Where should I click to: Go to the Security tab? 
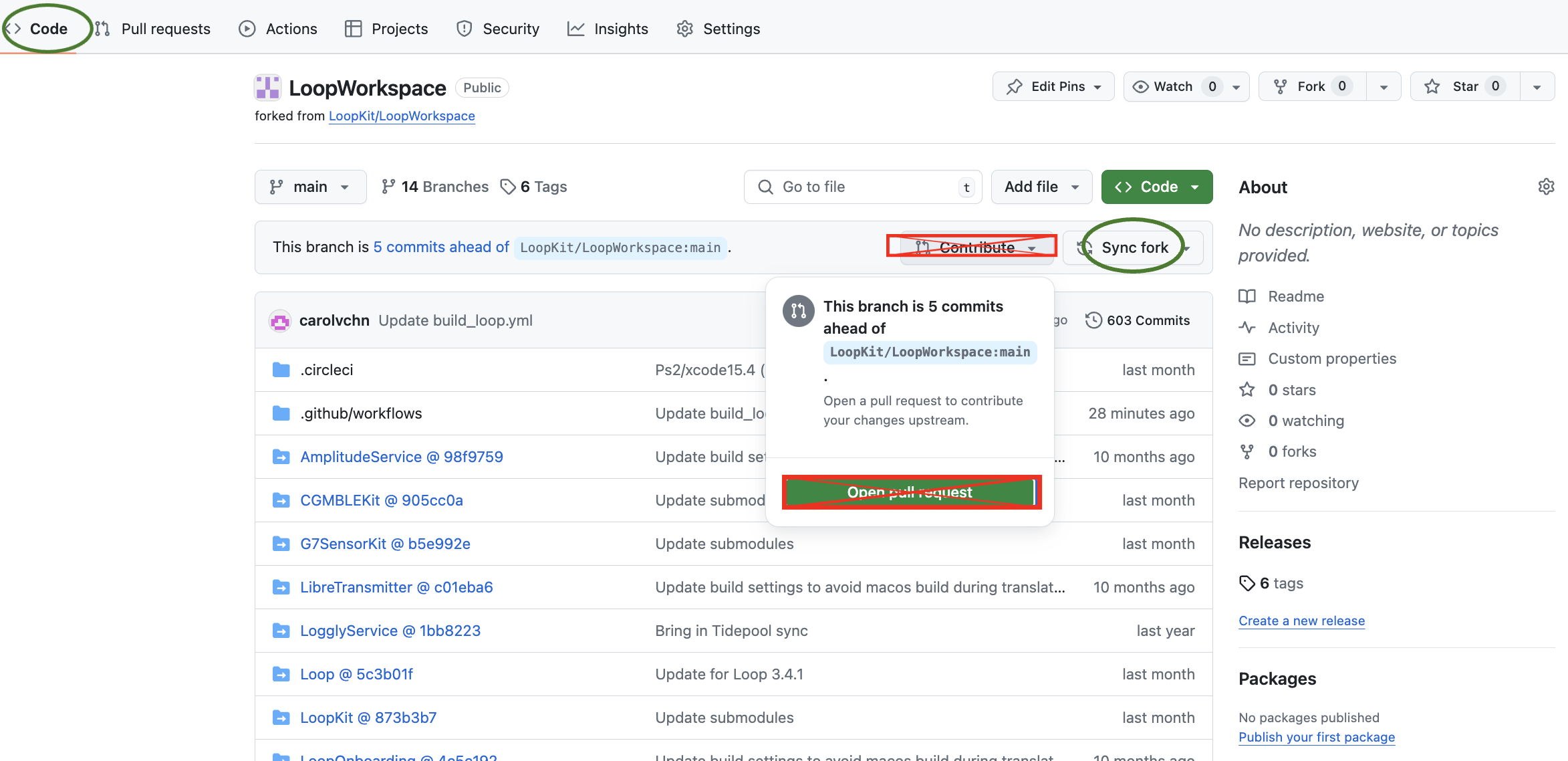pos(498,29)
